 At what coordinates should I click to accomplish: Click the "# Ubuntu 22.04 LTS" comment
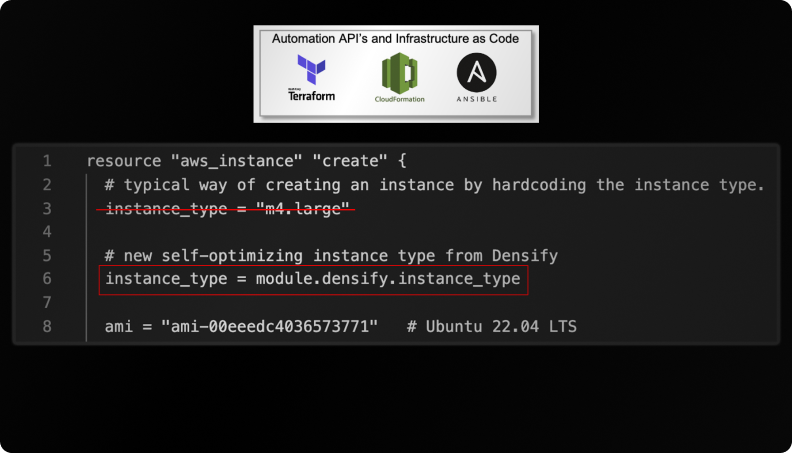(x=491, y=326)
